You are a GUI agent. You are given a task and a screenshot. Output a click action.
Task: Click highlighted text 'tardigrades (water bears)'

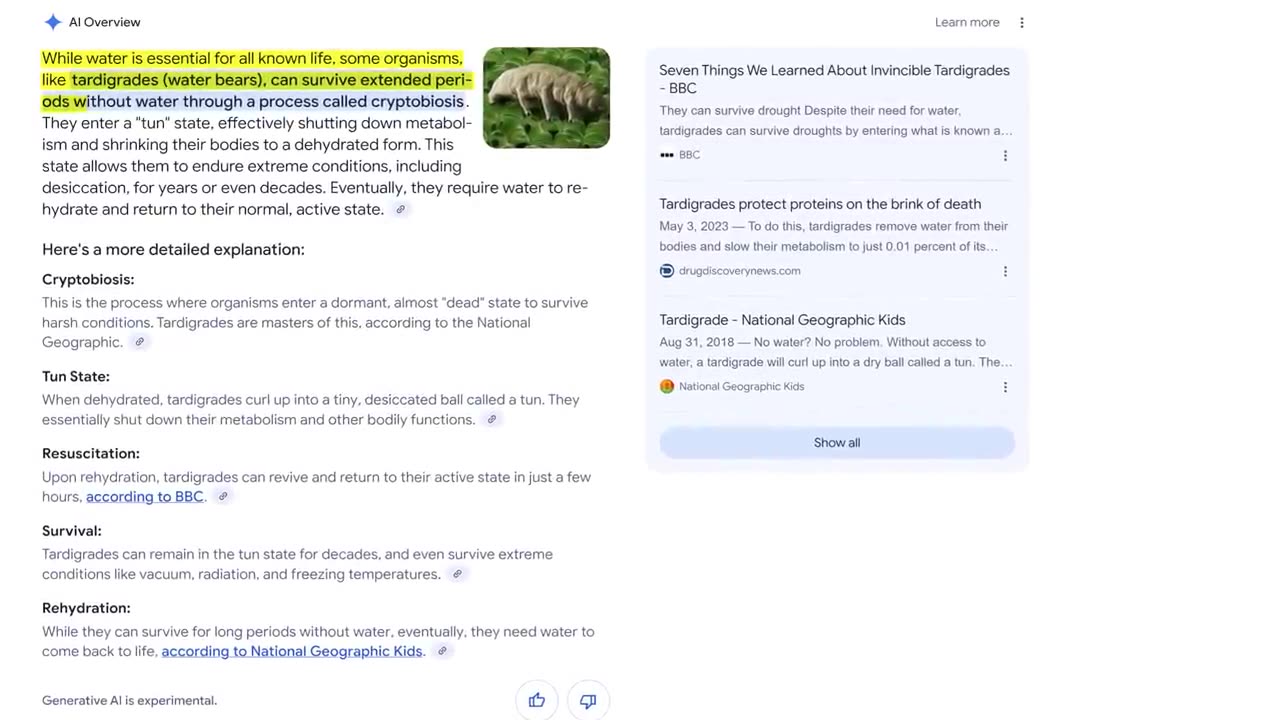pyautogui.click(x=168, y=80)
